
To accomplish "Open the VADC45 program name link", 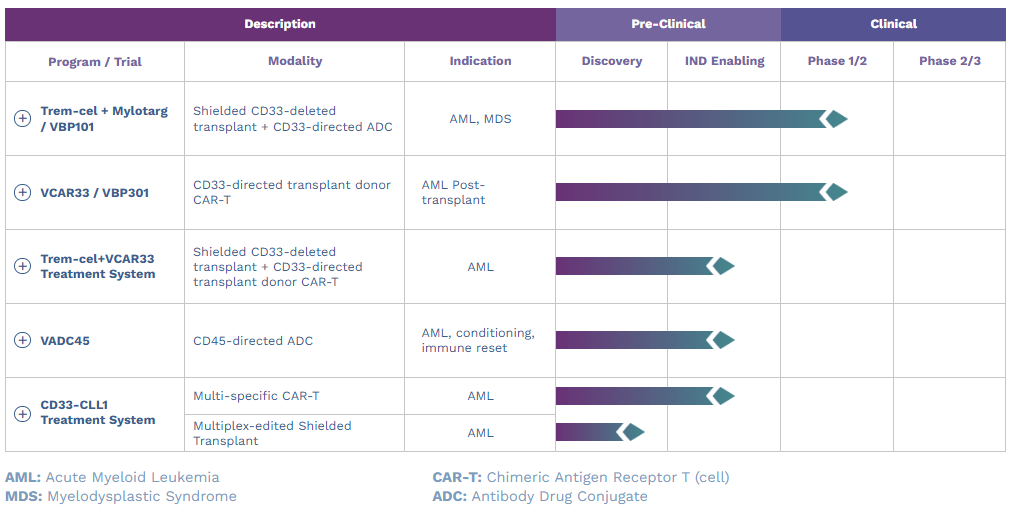I will coord(65,341).
